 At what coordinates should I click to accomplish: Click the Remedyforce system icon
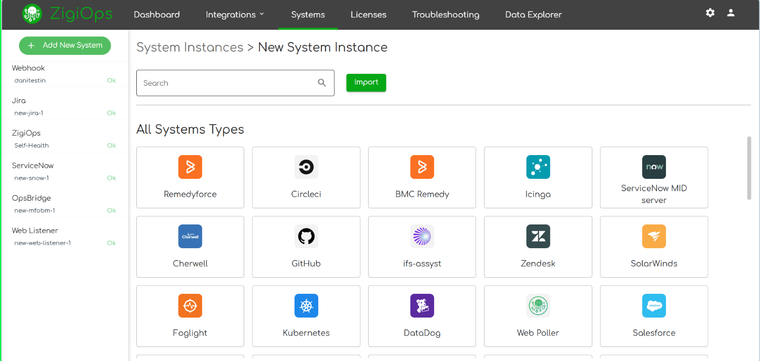[x=190, y=167]
